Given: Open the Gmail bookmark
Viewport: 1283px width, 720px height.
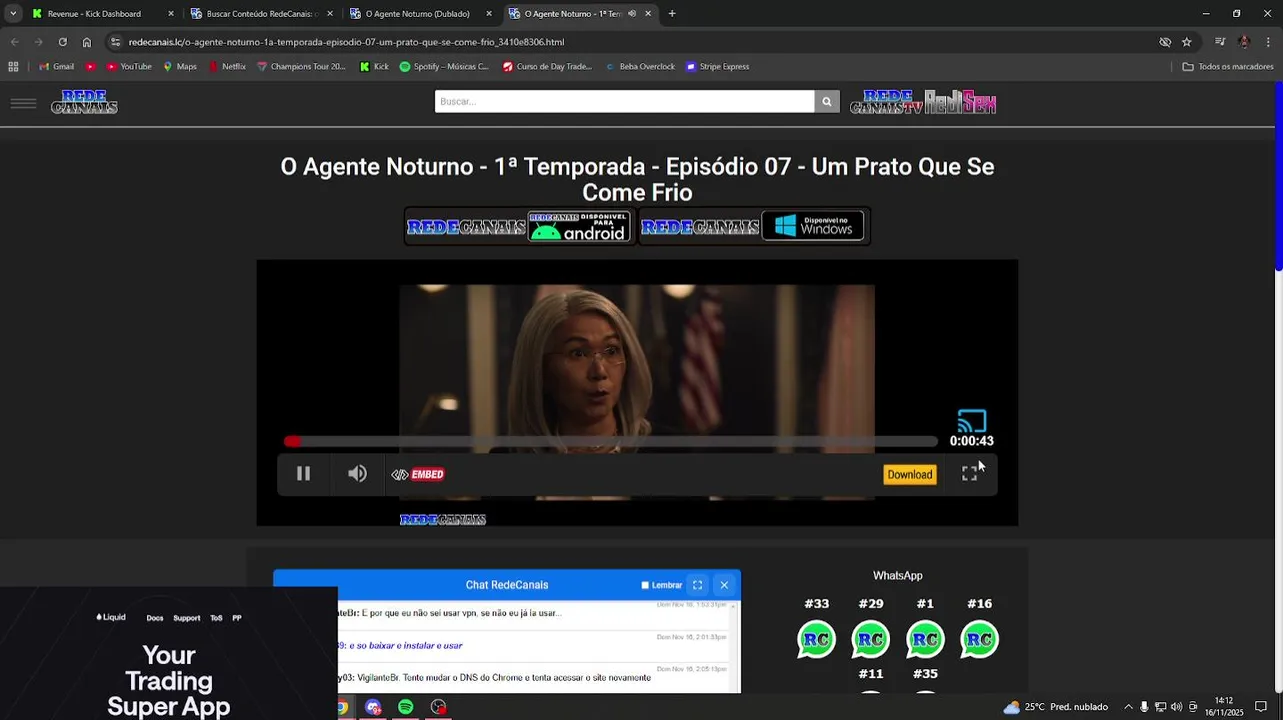Looking at the screenshot, I should click(x=56, y=67).
